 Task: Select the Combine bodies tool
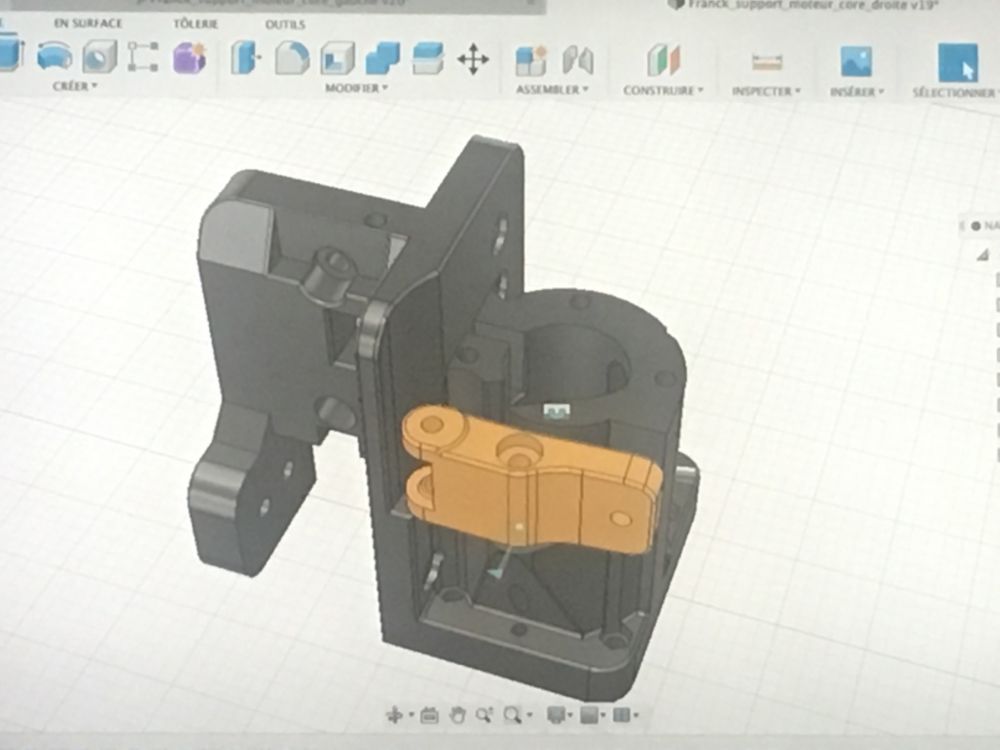pyautogui.click(x=383, y=59)
